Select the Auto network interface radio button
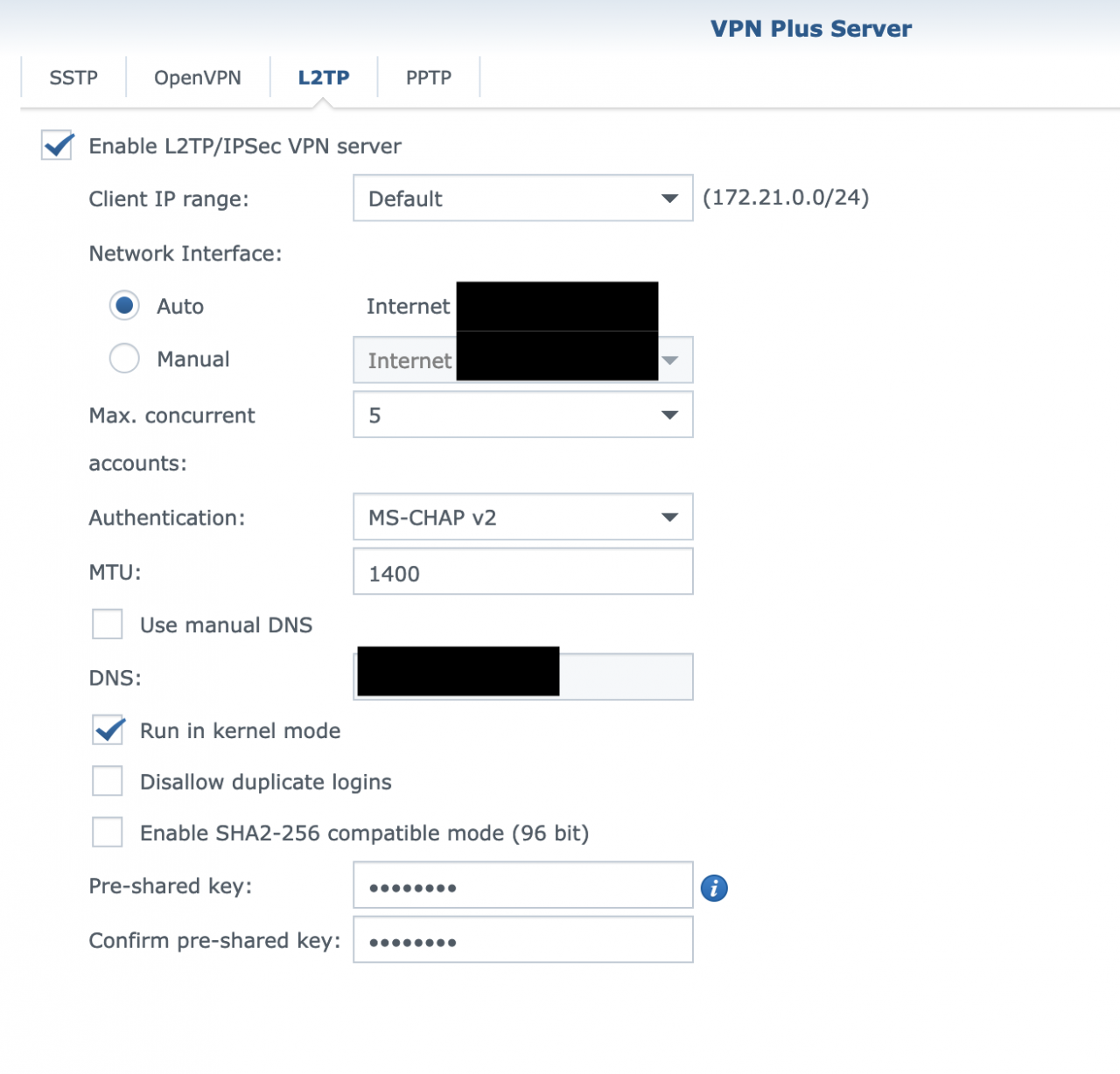Screen dimensions: 1120x1074 (x=124, y=306)
